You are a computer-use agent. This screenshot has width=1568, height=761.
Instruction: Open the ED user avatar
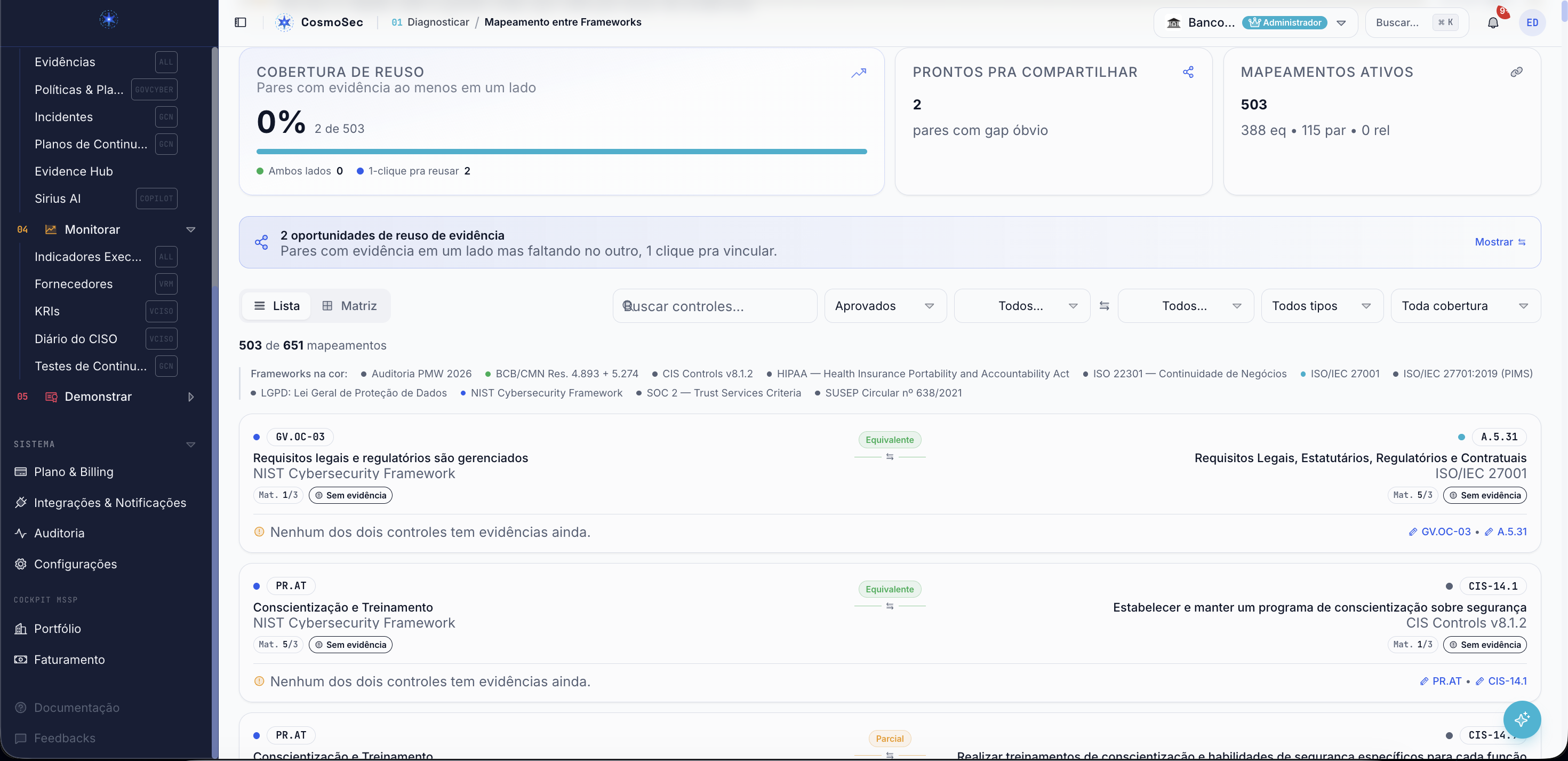pyautogui.click(x=1532, y=22)
